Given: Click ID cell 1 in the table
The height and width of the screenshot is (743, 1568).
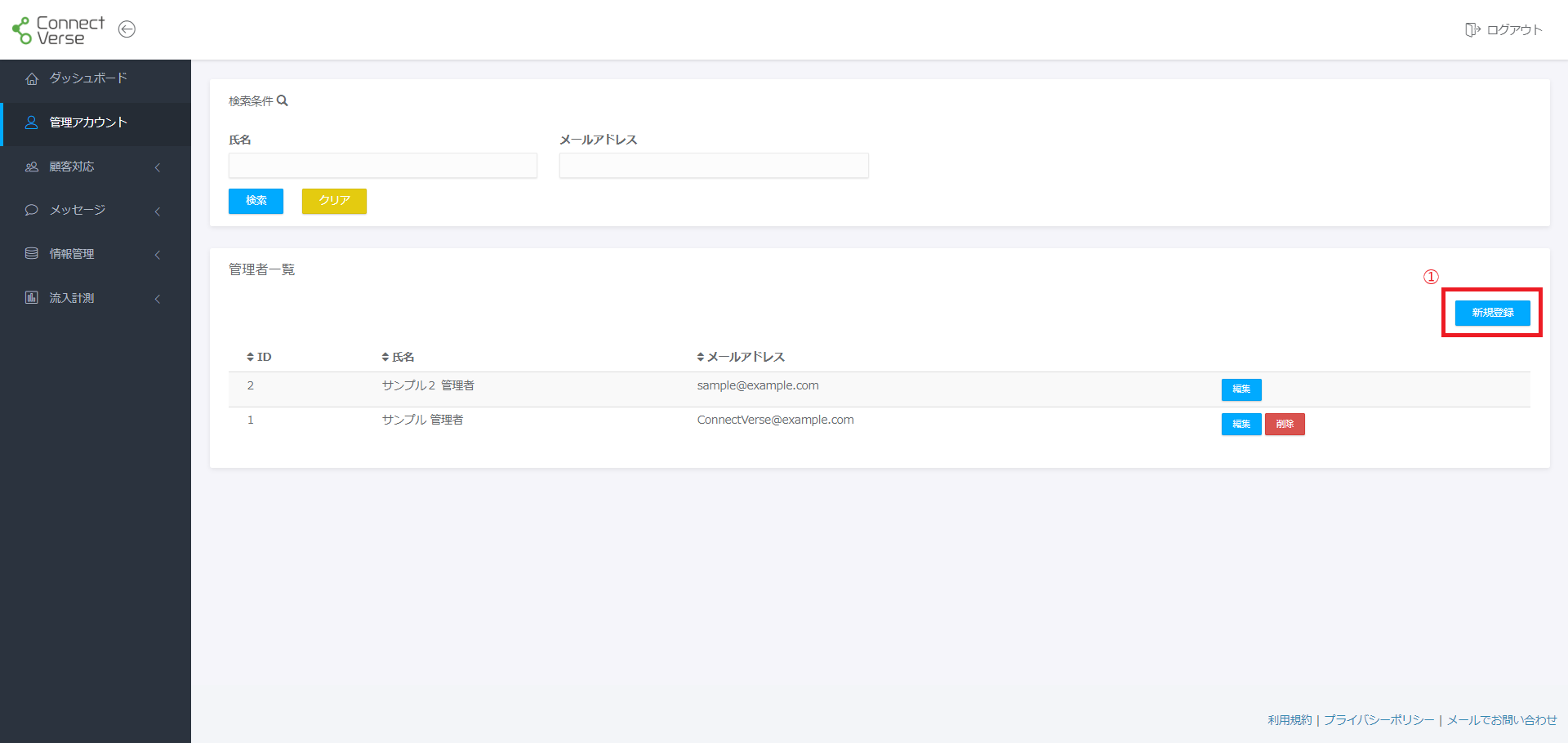Looking at the screenshot, I should [x=251, y=420].
